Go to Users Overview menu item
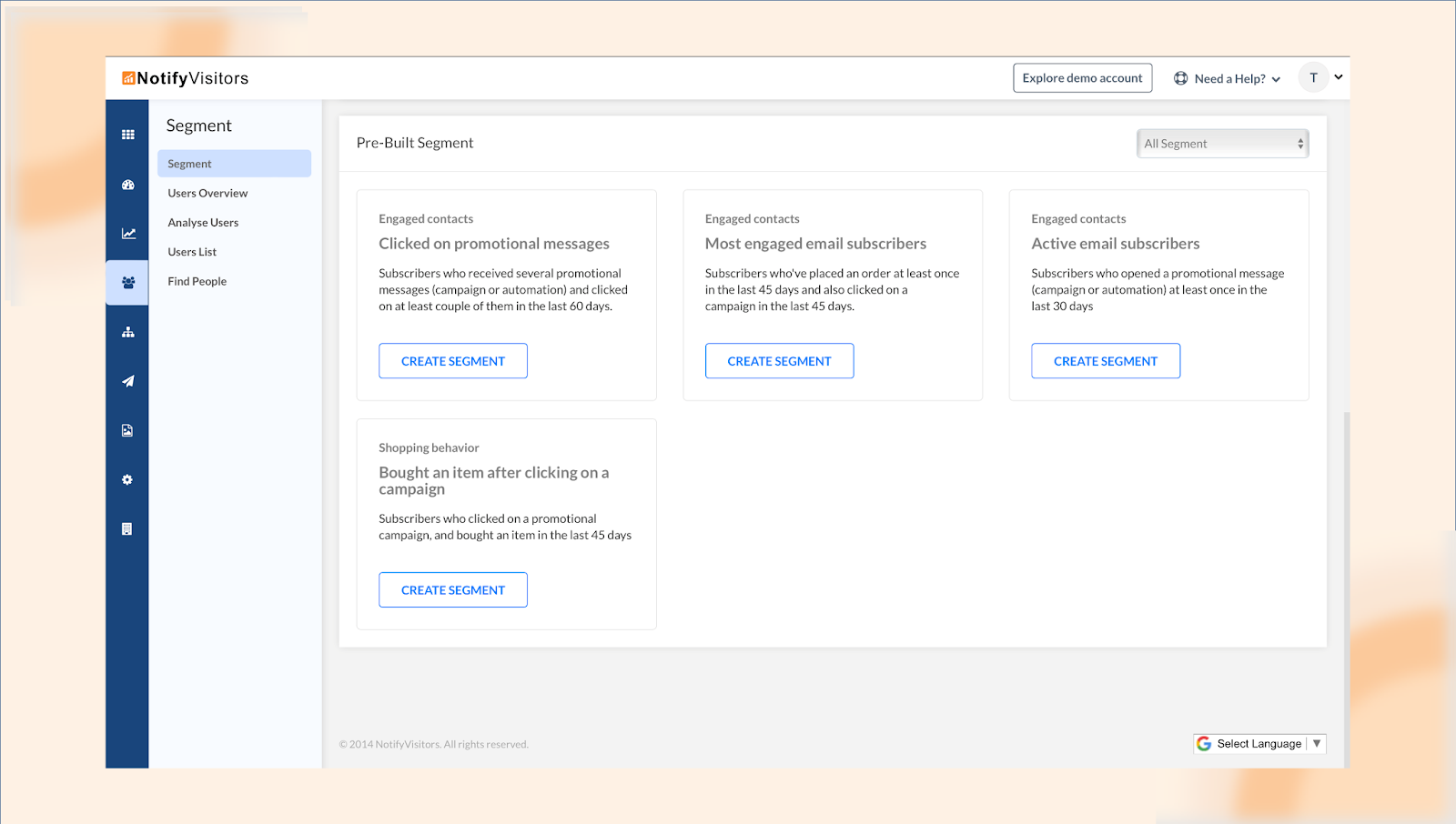This screenshot has width=1456, height=824. pyautogui.click(x=207, y=193)
